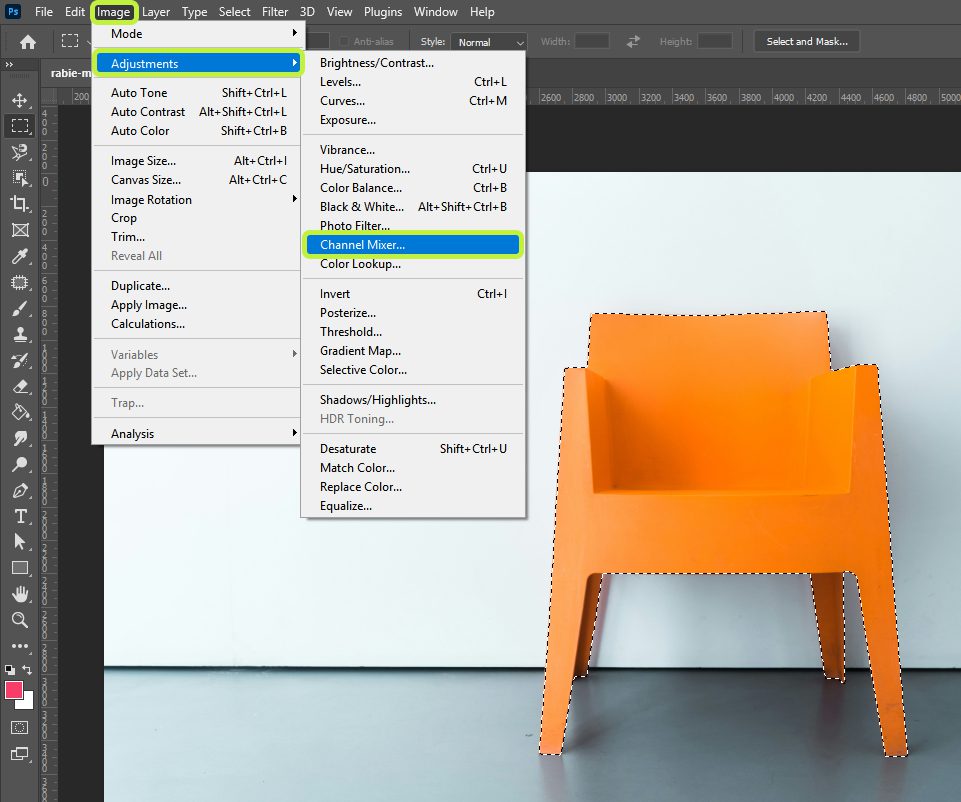This screenshot has height=802, width=961.
Task: Select the History Brush tool
Action: pos(20,360)
